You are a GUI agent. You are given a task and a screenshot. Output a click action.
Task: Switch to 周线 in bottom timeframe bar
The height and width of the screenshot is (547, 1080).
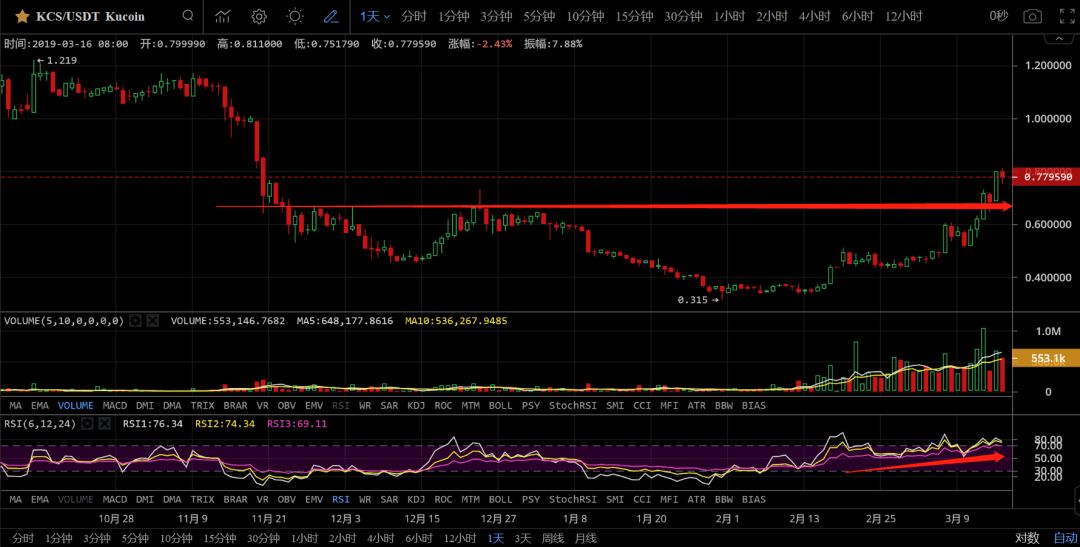(x=553, y=538)
